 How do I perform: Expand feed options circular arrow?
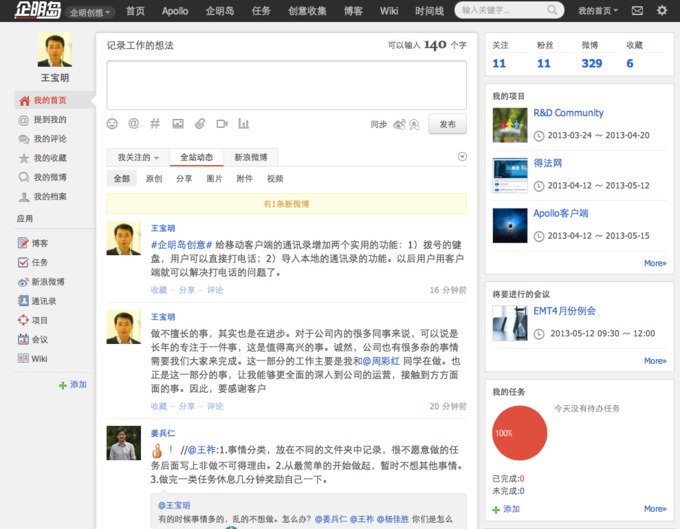(462, 157)
